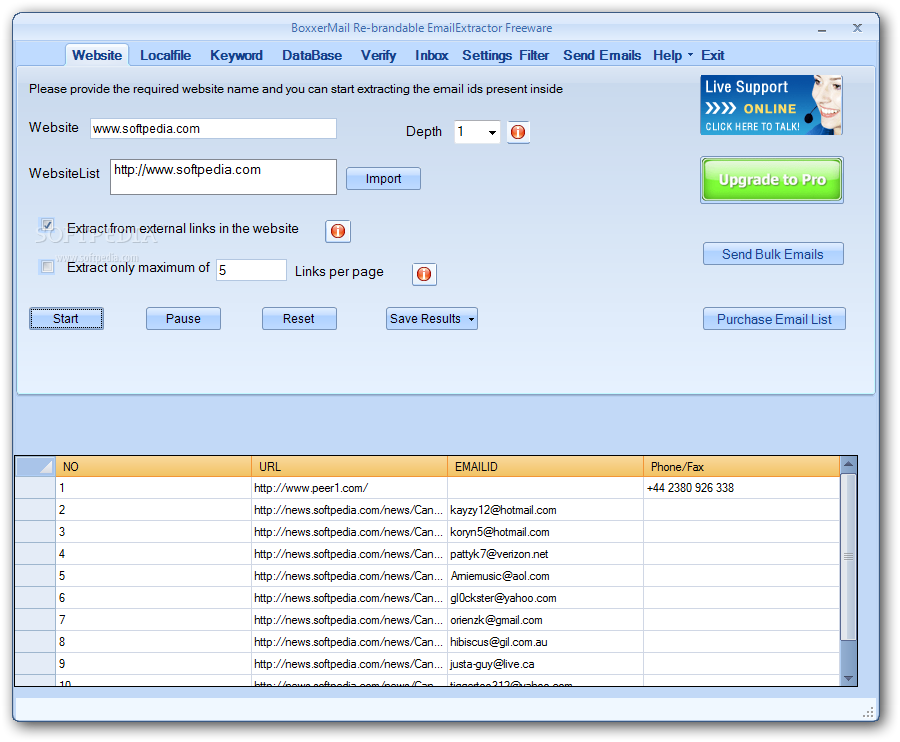
Task: Open the Keyword tab
Action: click(236, 56)
